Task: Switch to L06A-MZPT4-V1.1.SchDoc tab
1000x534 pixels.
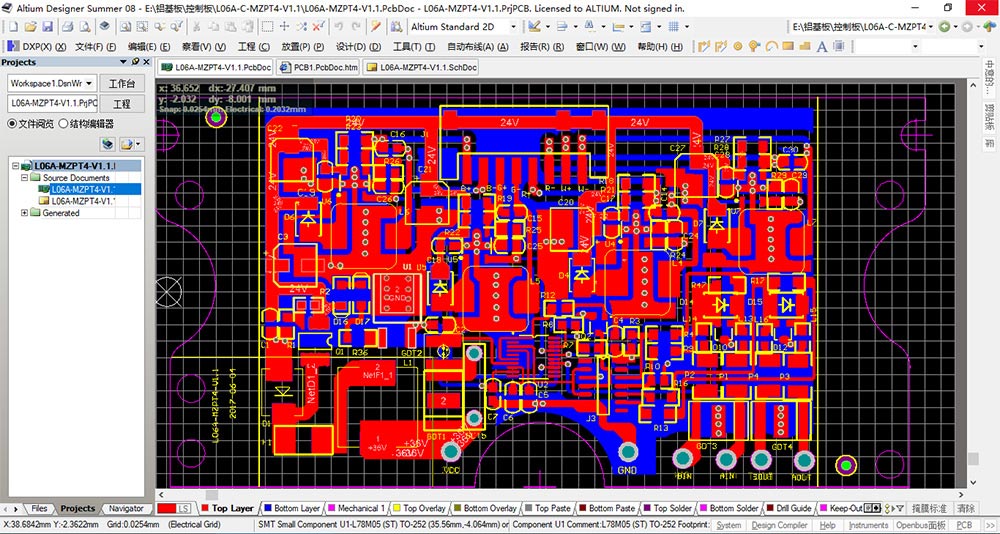Action: pyautogui.click(x=421, y=67)
